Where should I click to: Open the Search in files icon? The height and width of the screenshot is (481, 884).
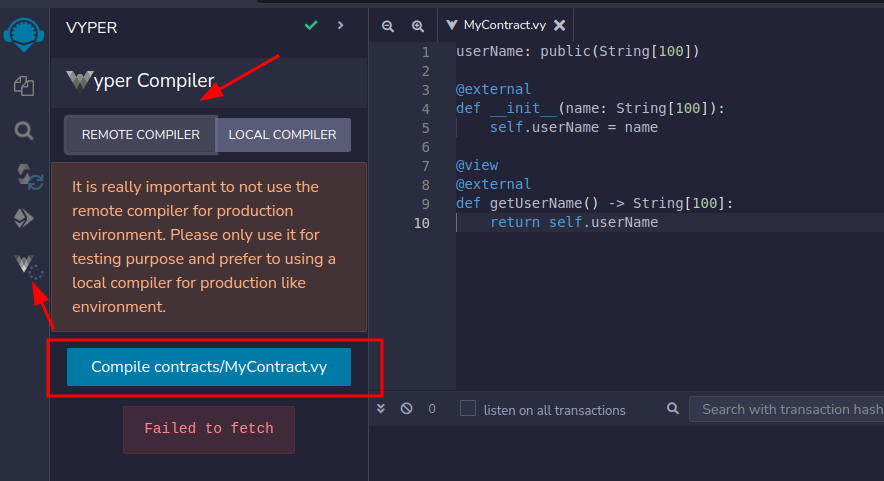[24, 131]
